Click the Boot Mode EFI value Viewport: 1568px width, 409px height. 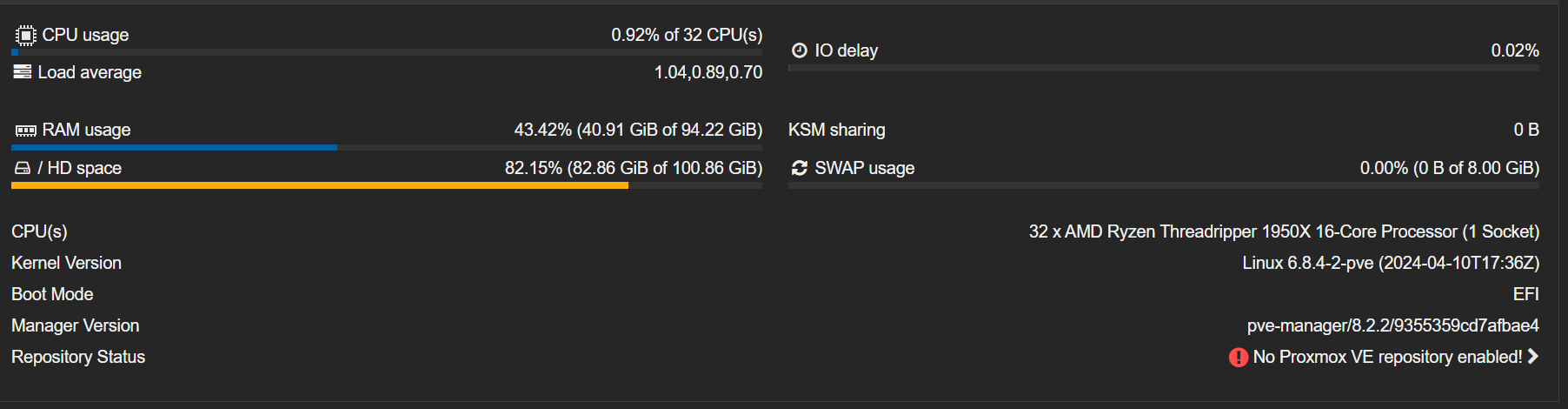1525,294
